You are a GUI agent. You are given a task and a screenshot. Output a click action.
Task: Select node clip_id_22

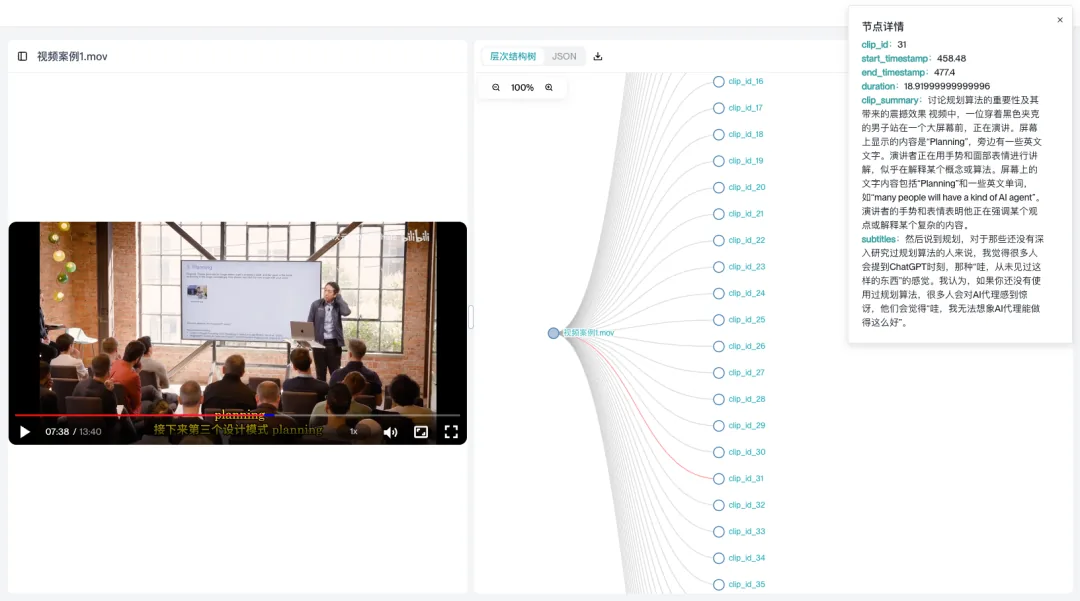pos(718,241)
